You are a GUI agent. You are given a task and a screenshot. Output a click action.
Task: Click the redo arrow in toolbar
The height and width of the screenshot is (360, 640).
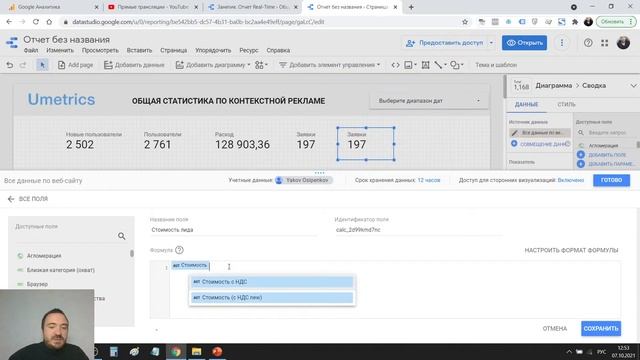pos(23,65)
